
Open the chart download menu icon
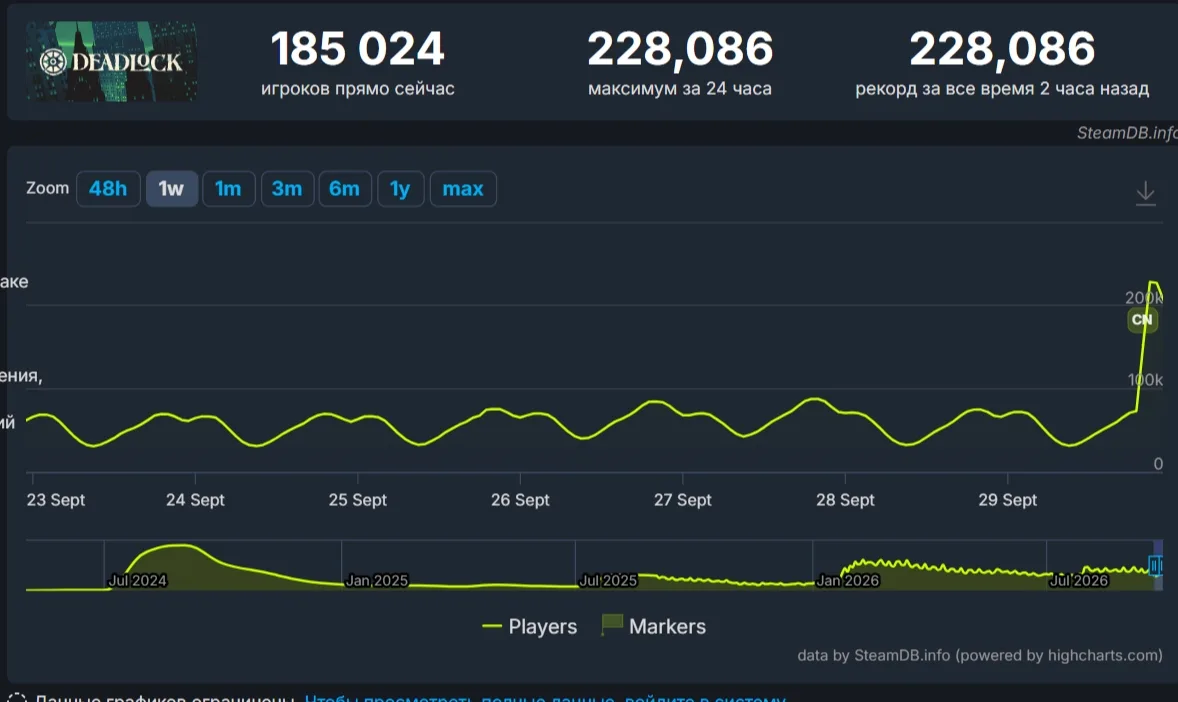coord(1145,193)
